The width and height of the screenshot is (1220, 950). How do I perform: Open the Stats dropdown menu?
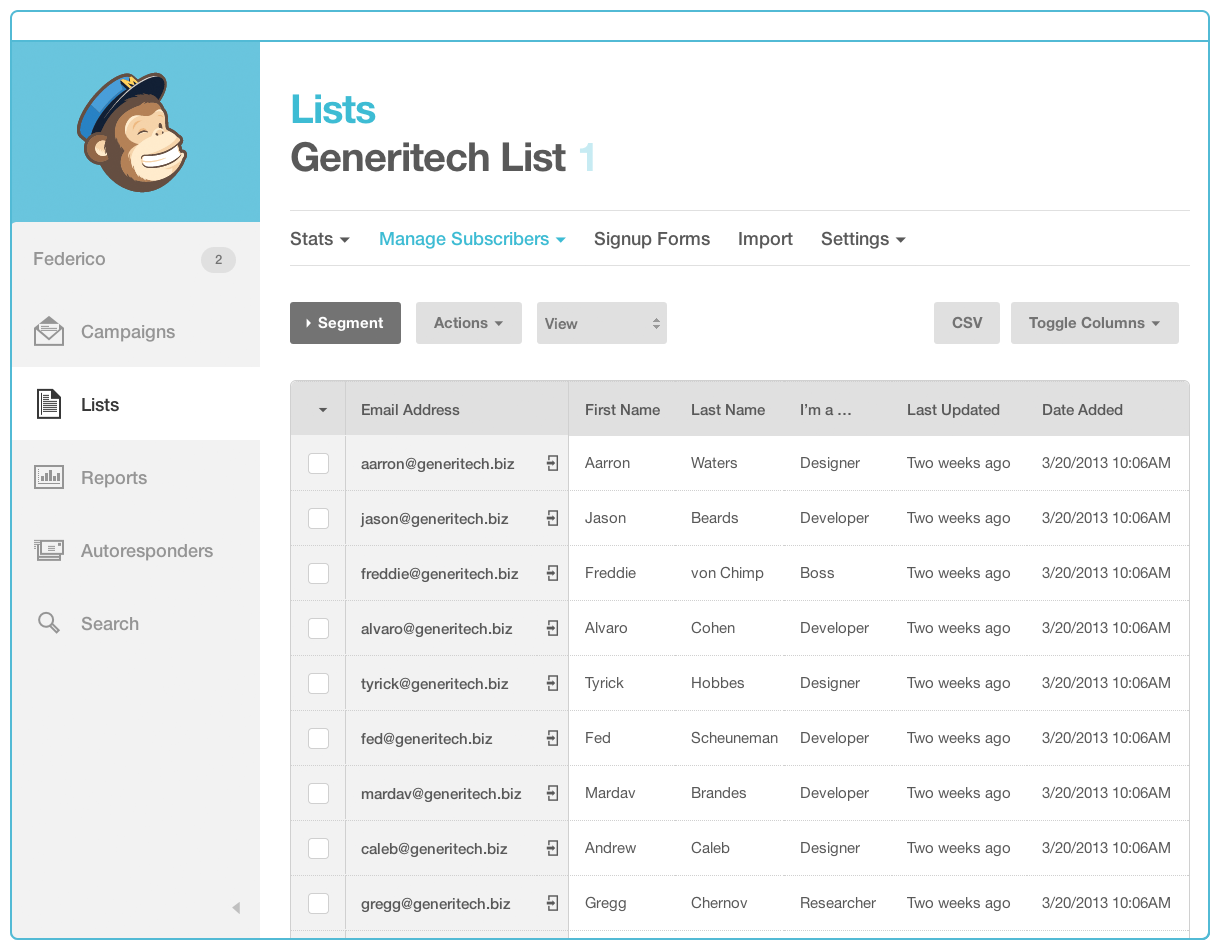tap(320, 239)
